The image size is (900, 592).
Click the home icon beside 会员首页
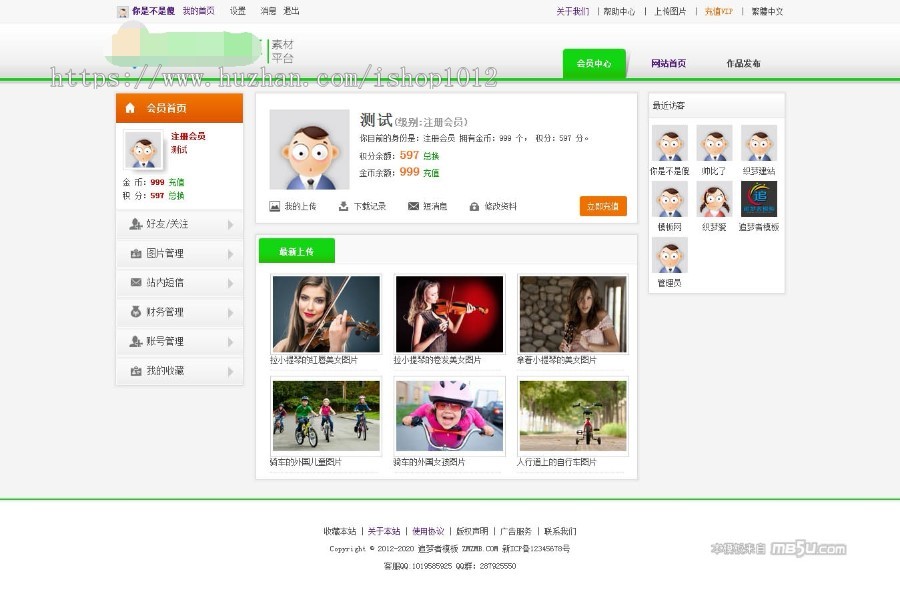(x=131, y=106)
